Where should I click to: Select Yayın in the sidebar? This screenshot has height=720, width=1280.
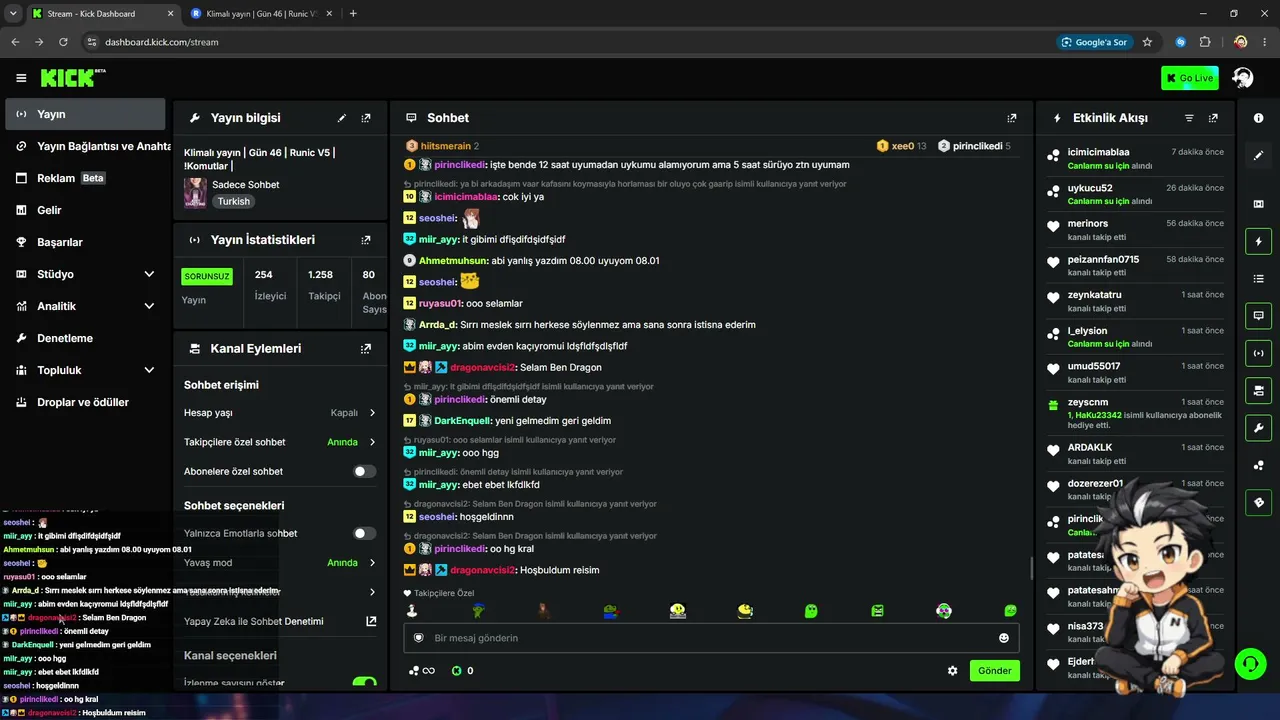point(86,114)
